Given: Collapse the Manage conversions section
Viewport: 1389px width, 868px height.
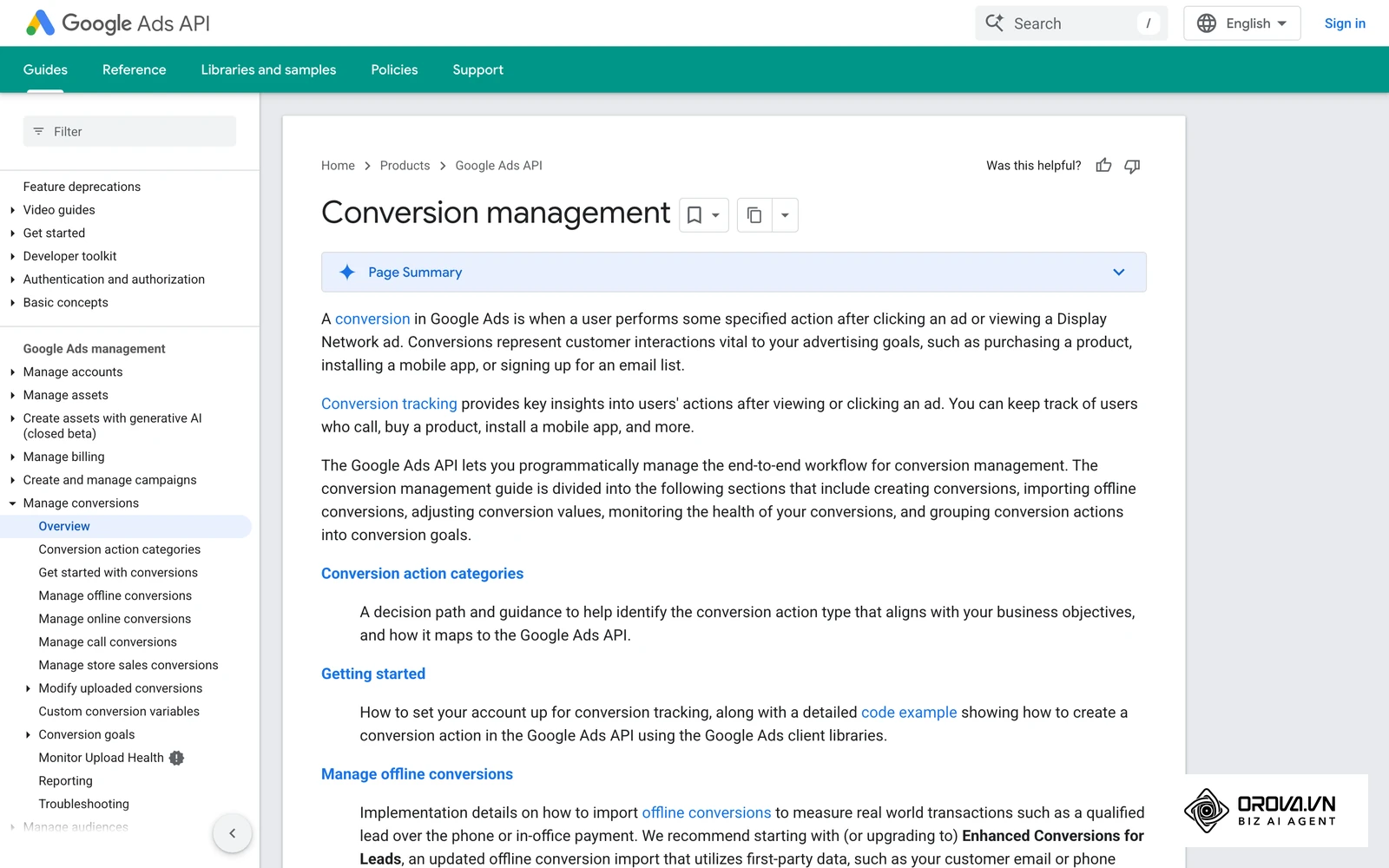Looking at the screenshot, I should click(x=12, y=503).
